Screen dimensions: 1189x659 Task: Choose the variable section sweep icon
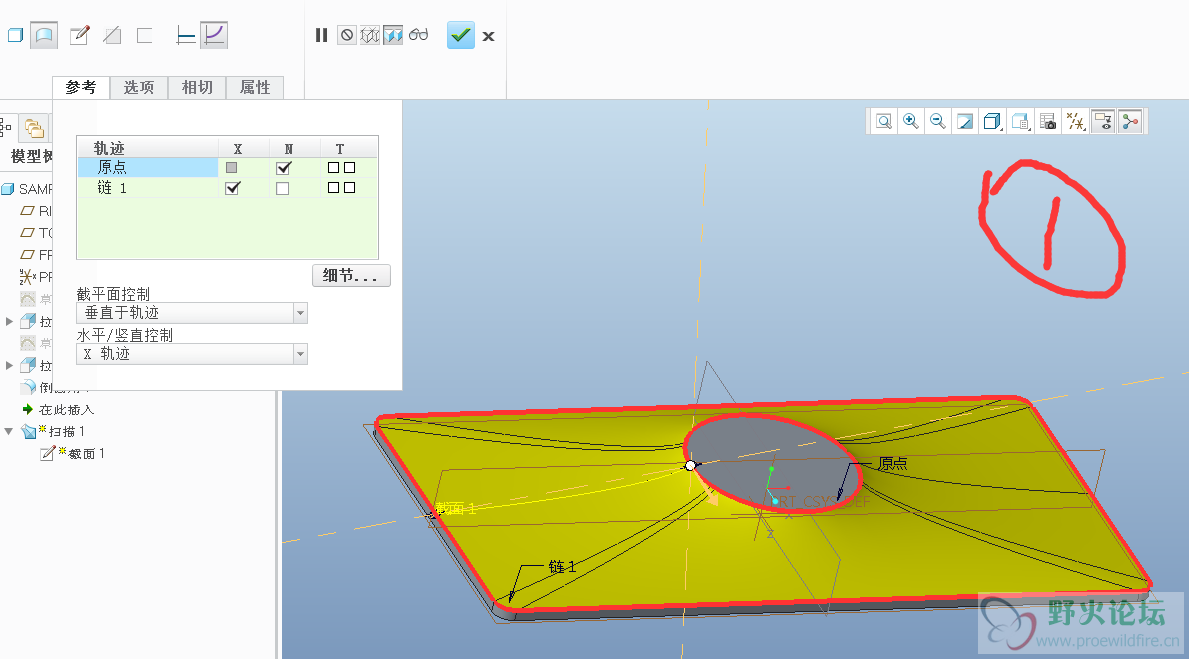214,35
